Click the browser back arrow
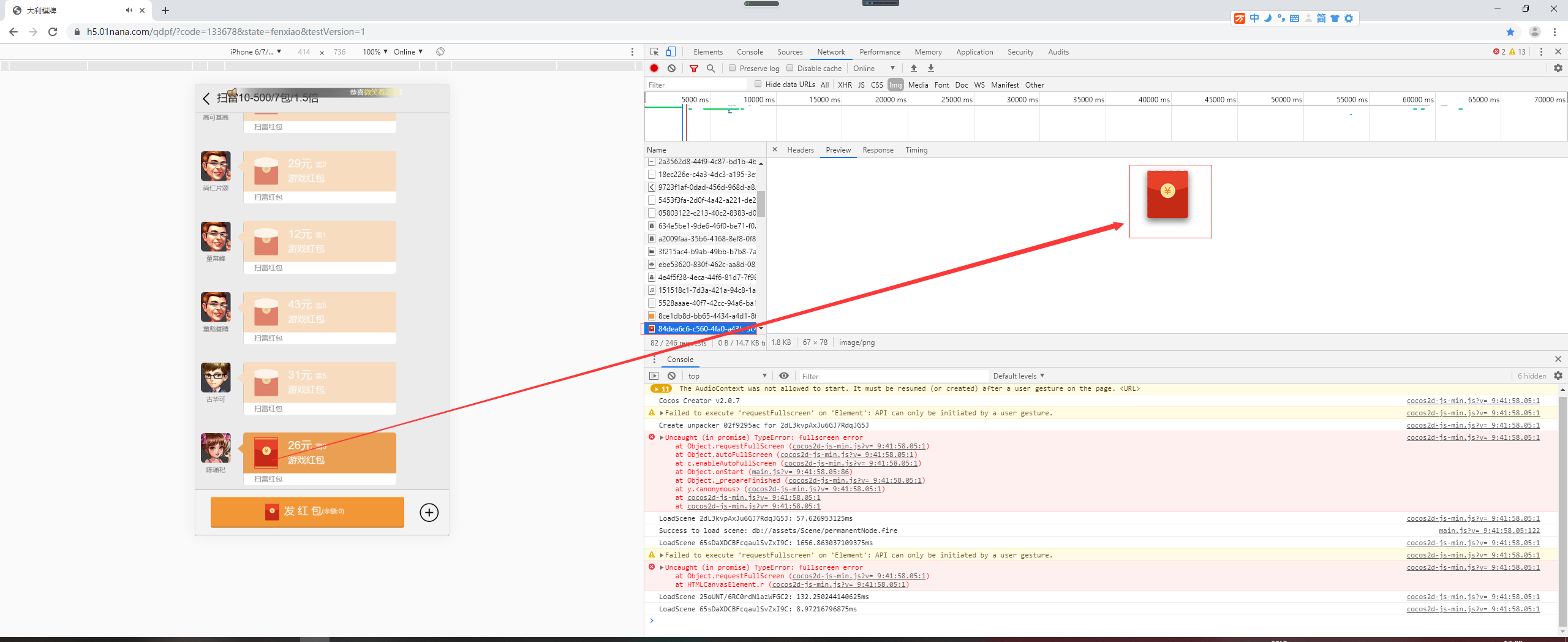The width and height of the screenshot is (1568, 642). pos(13,32)
